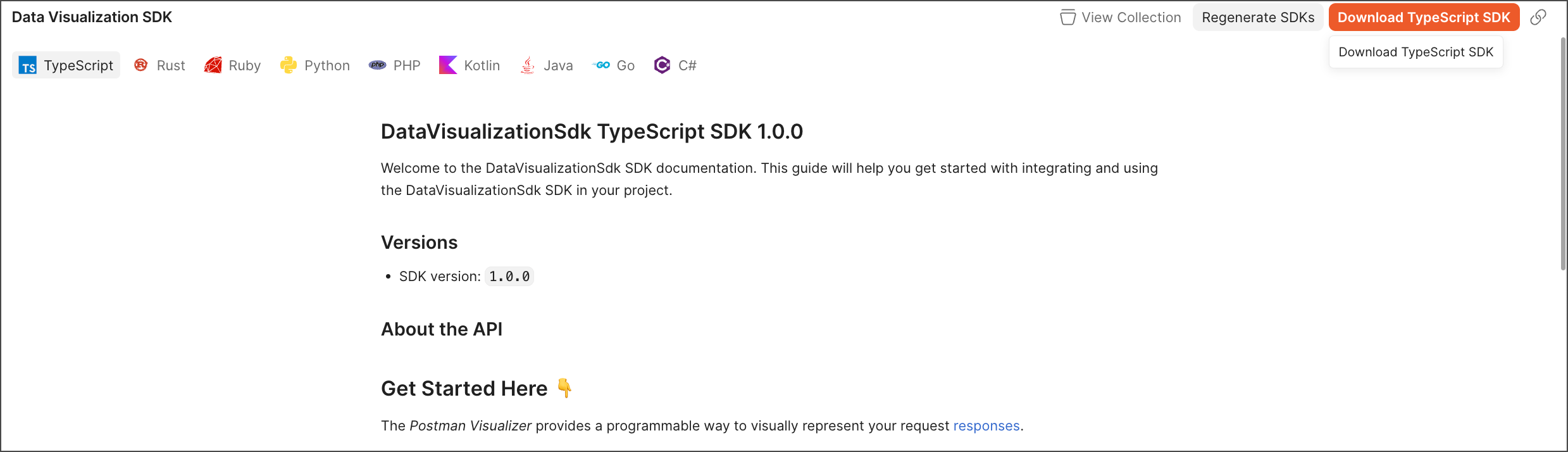The width and height of the screenshot is (1568, 452).
Task: Click the Regenerate SDKs button
Action: [1258, 17]
